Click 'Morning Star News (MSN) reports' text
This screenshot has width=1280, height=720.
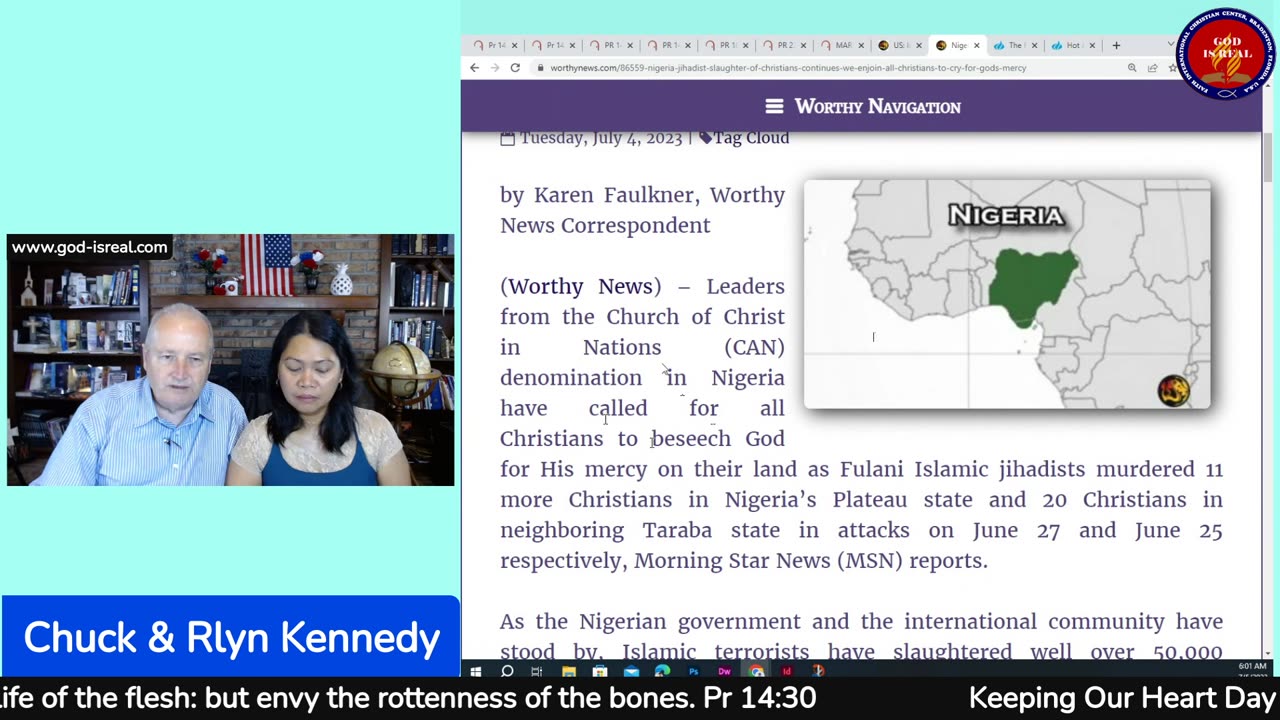(811, 561)
